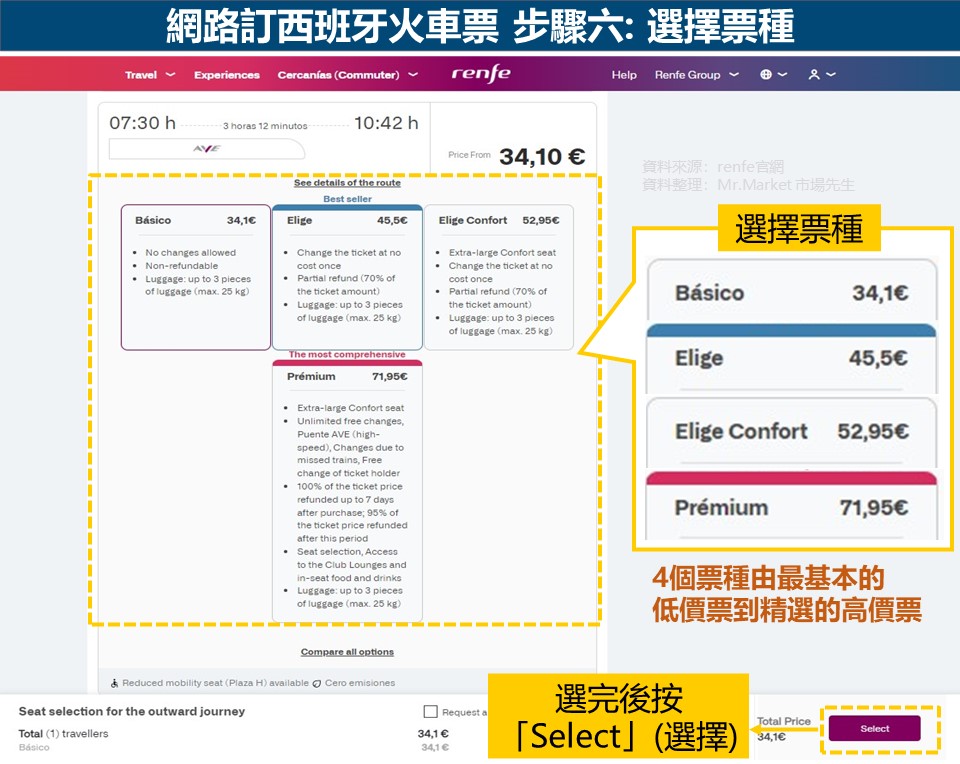The width and height of the screenshot is (960, 764).
Task: Open See details of the route link
Action: click(x=347, y=182)
